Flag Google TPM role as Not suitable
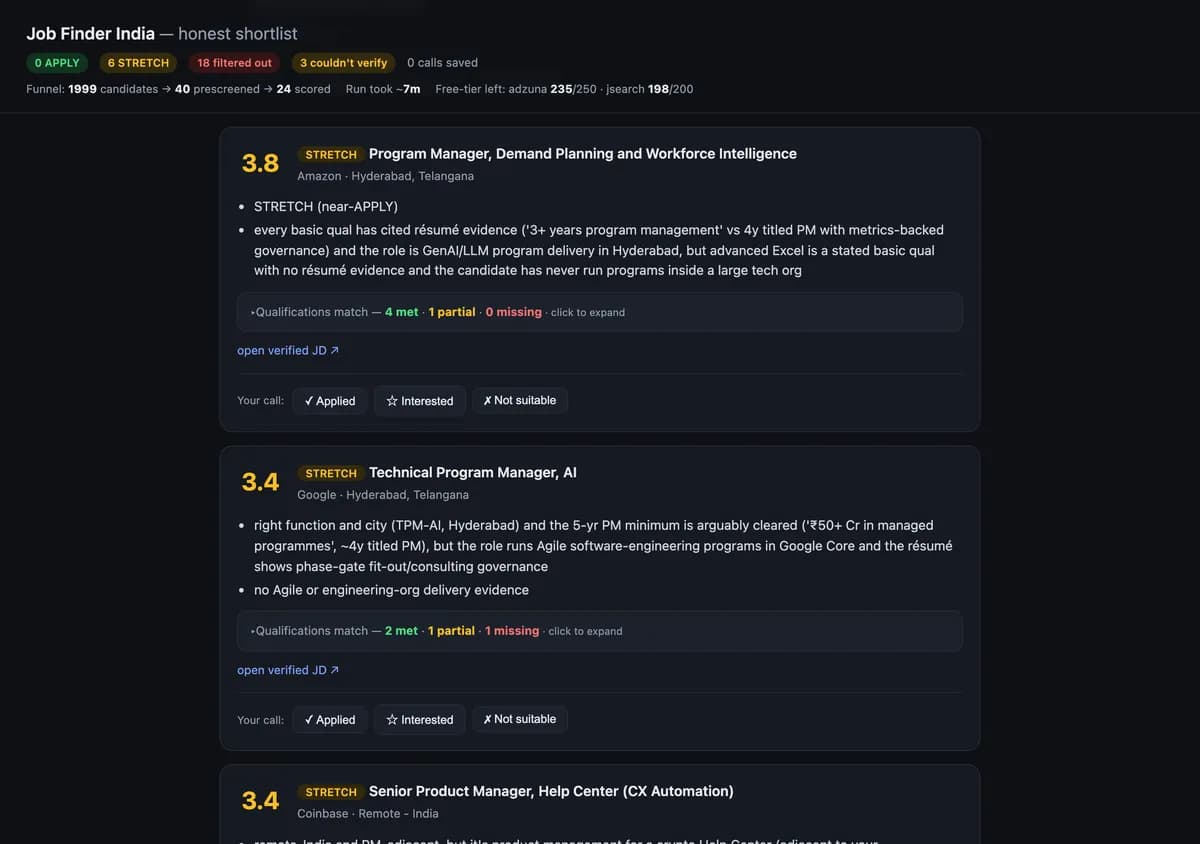The height and width of the screenshot is (844, 1200). click(x=520, y=720)
